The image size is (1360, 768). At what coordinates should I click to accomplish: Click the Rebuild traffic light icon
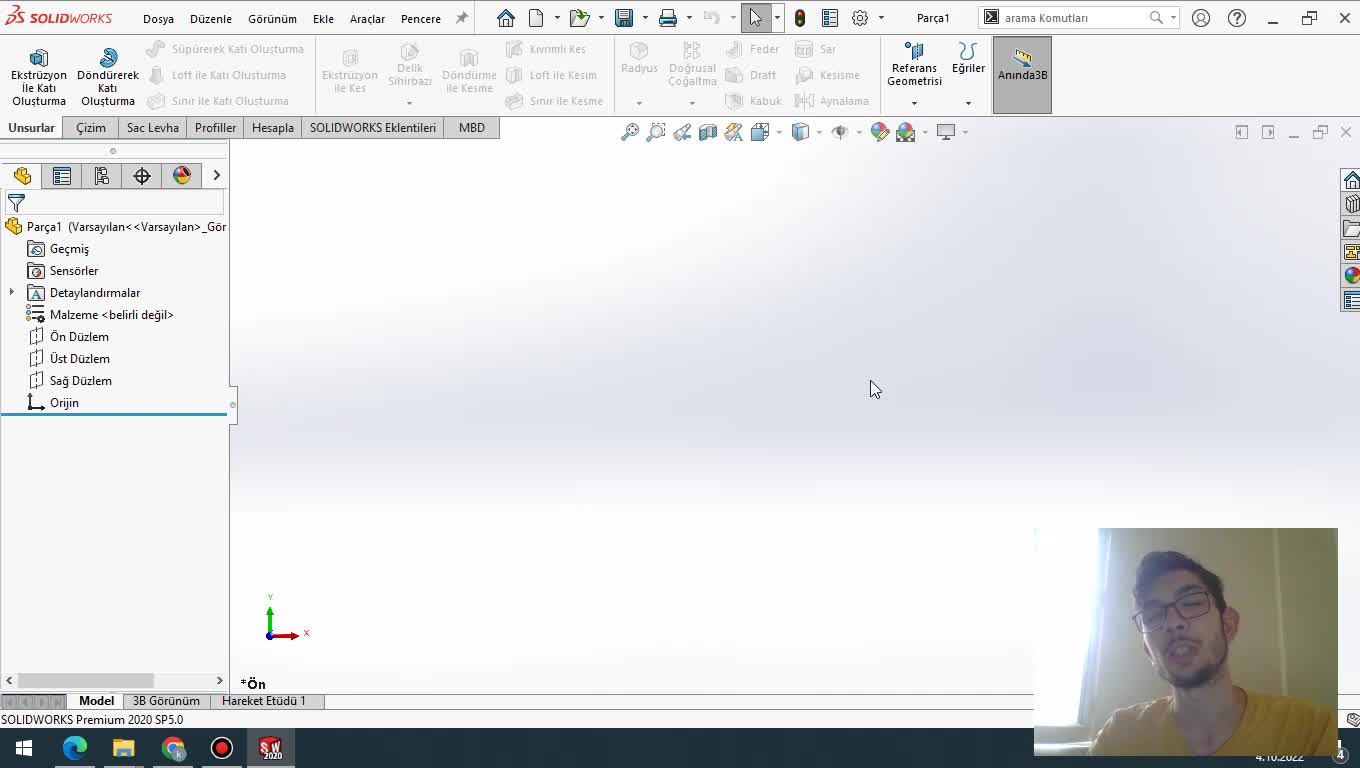(800, 18)
